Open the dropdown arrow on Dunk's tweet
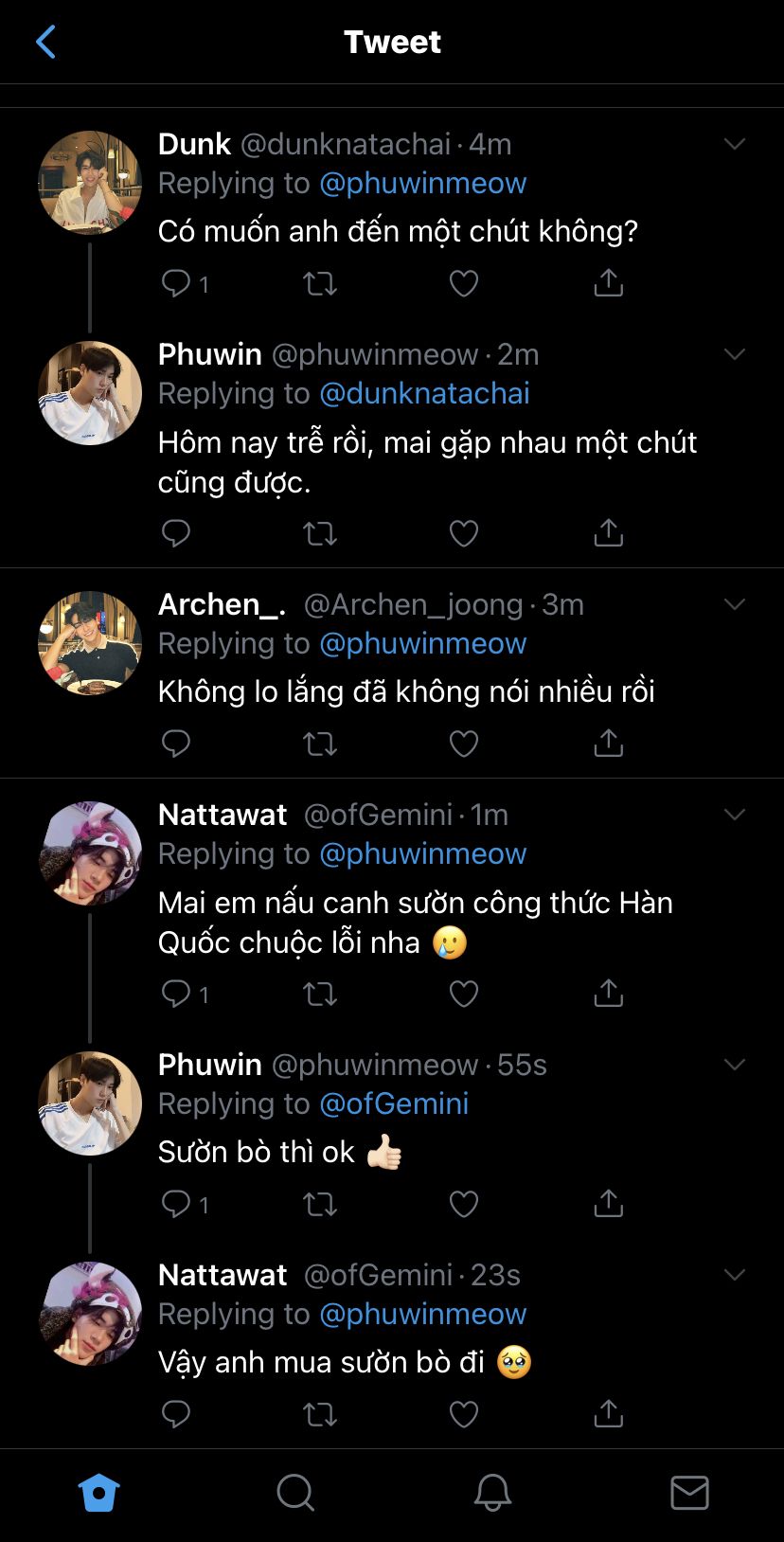The height and width of the screenshot is (1542, 784). 735,144
